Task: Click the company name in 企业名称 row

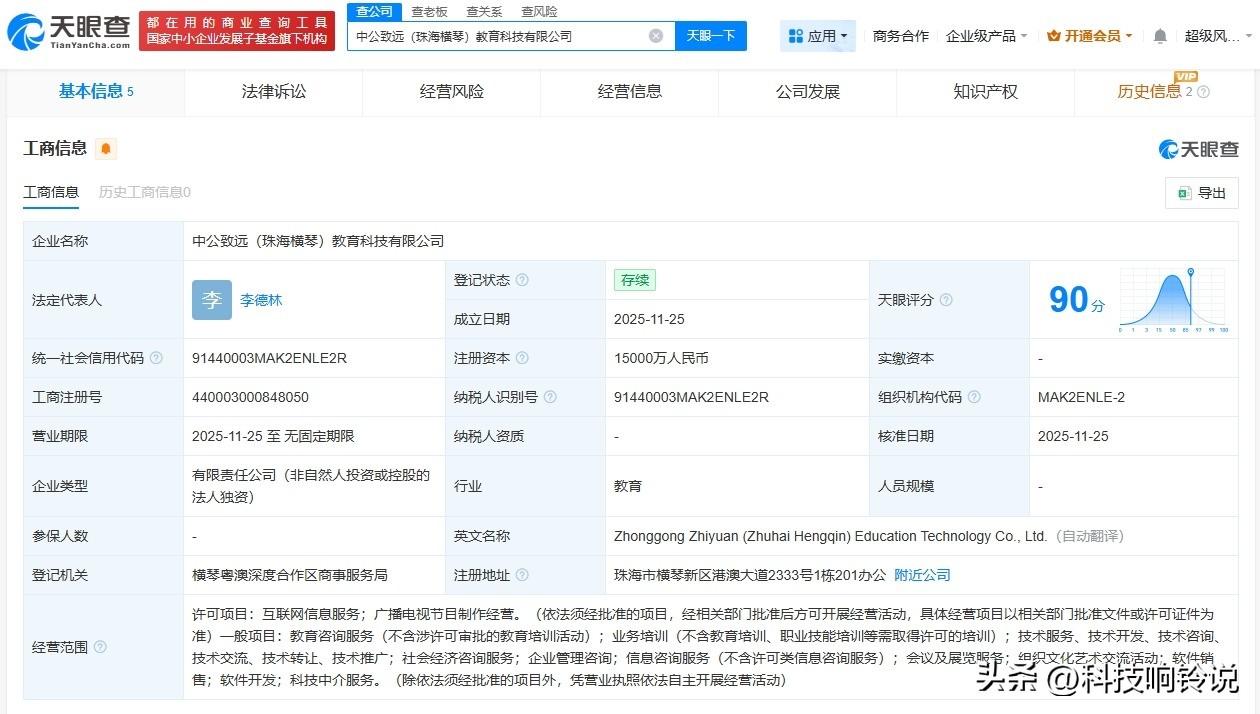Action: pos(318,241)
